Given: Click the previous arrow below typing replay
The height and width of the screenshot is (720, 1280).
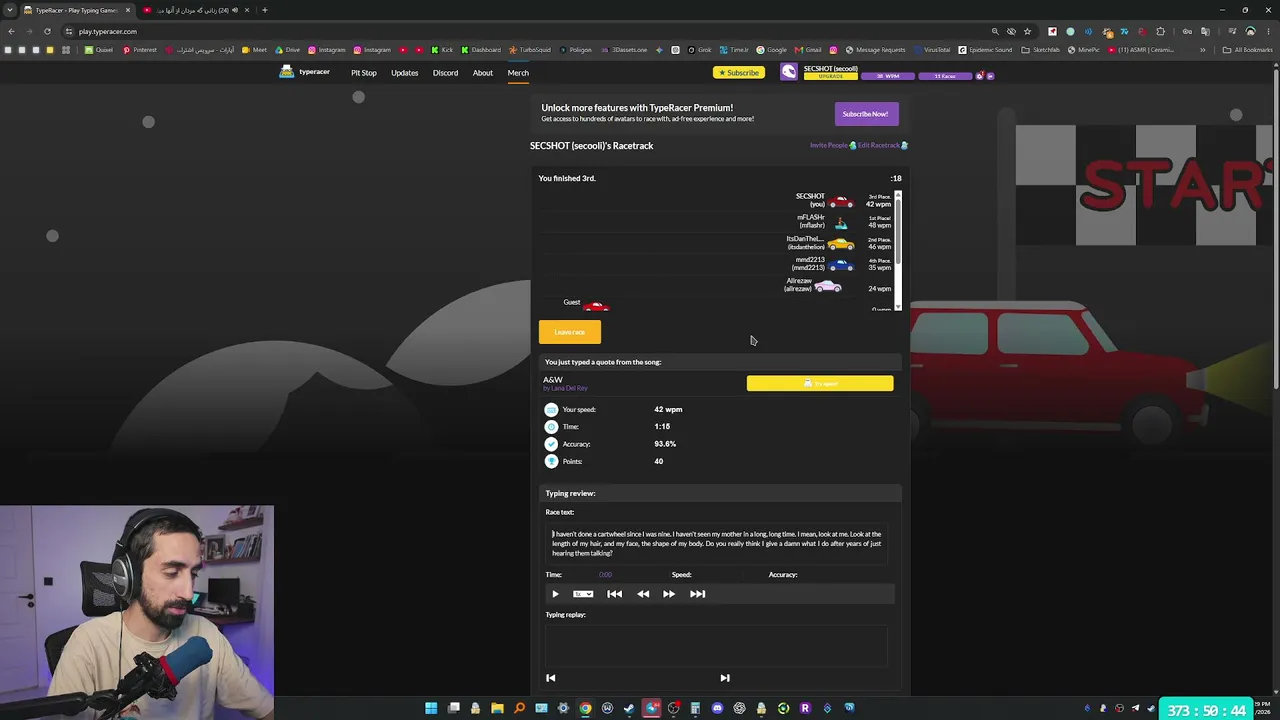Looking at the screenshot, I should point(550,678).
